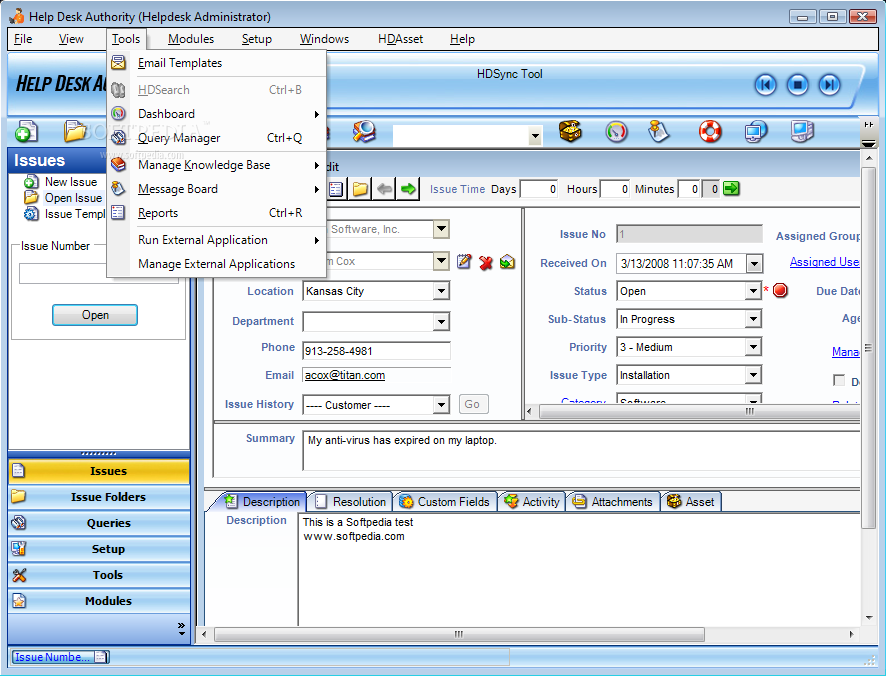Click the magnifier search toolbar icon
This screenshot has height=676, width=886.
click(364, 132)
